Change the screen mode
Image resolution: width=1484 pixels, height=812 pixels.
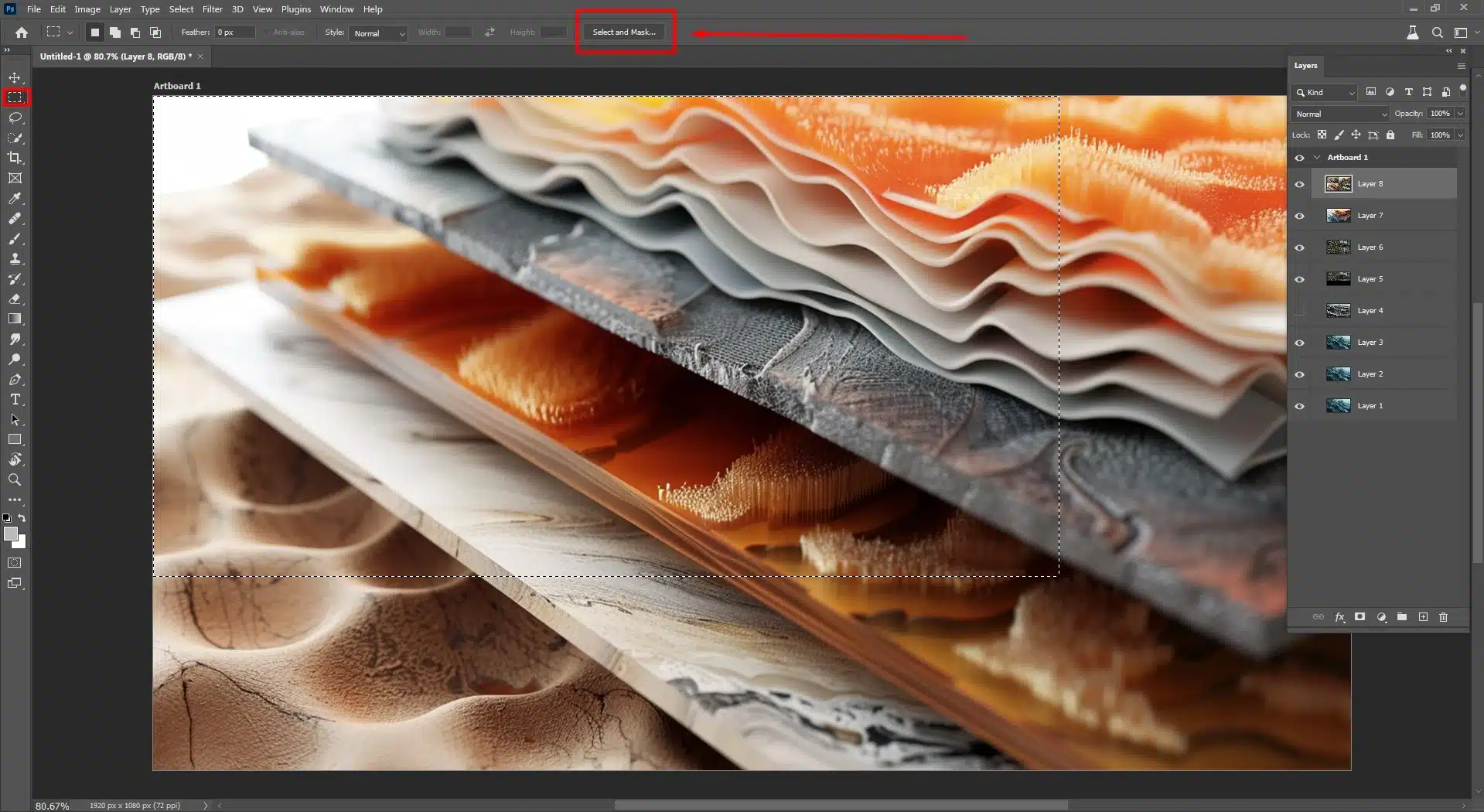15,583
